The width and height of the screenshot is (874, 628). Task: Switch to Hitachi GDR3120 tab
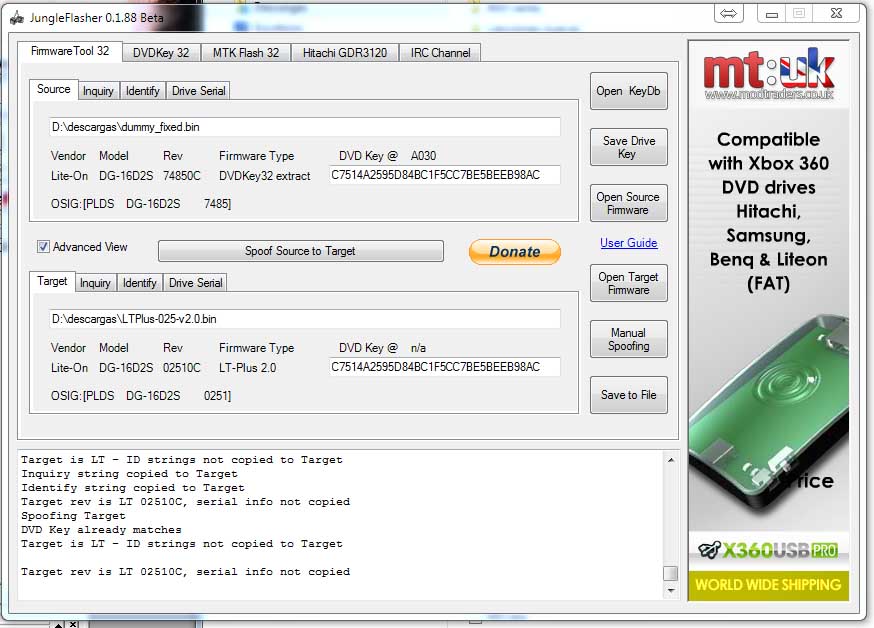tap(344, 53)
